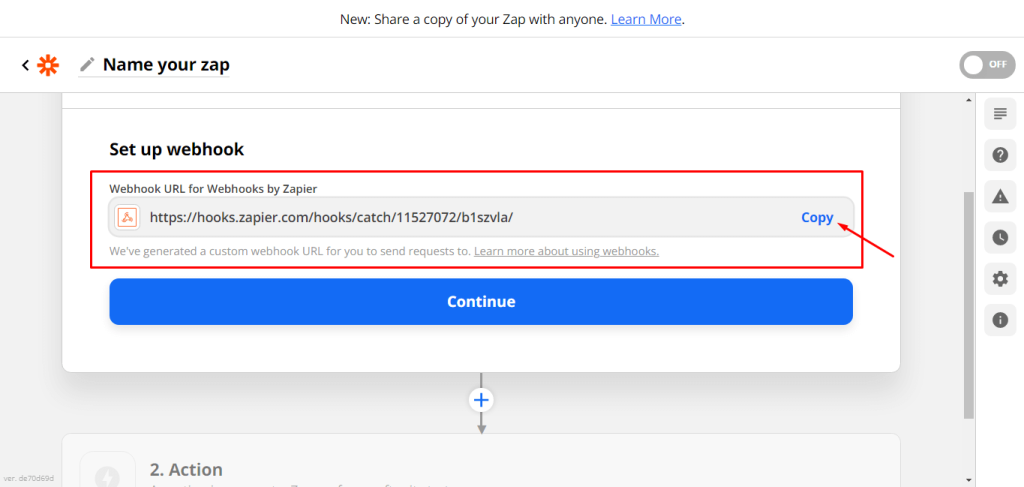
Task: Click the Zapier orange logo icon
Action: (47, 65)
